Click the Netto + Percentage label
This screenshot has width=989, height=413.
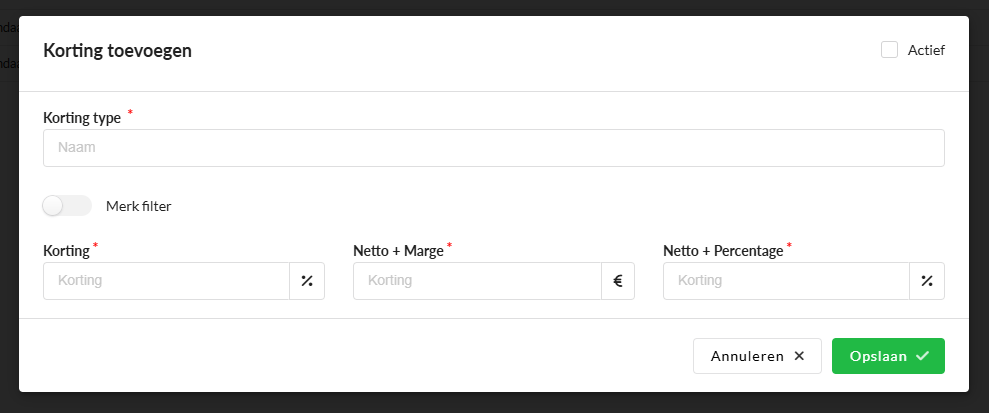pyautogui.click(x=722, y=251)
